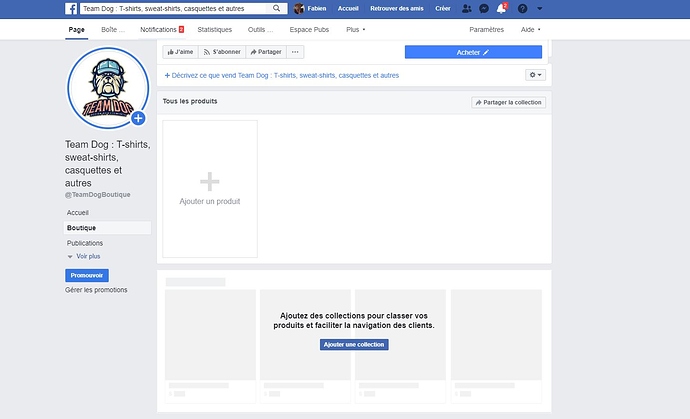Click the blue Acheter button
Screen dimensions: 690x419
coord(473,52)
